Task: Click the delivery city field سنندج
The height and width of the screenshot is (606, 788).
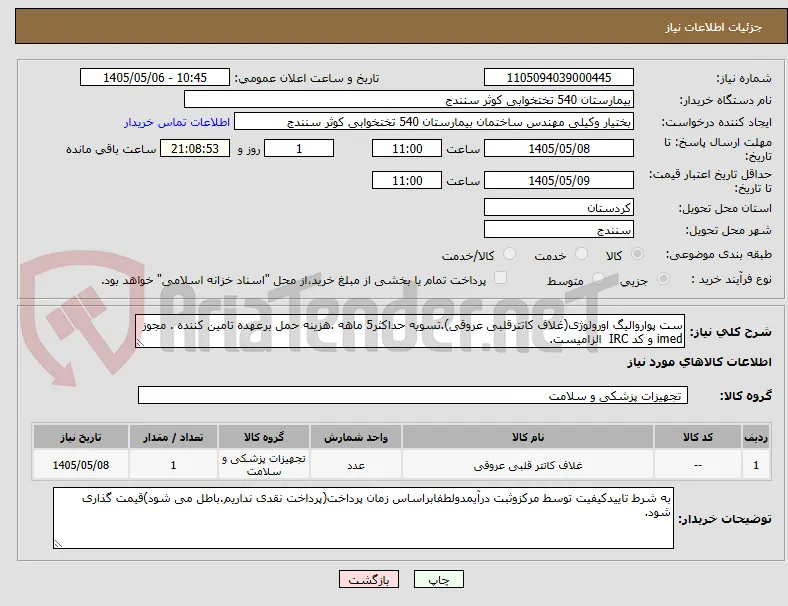Action: tap(559, 230)
